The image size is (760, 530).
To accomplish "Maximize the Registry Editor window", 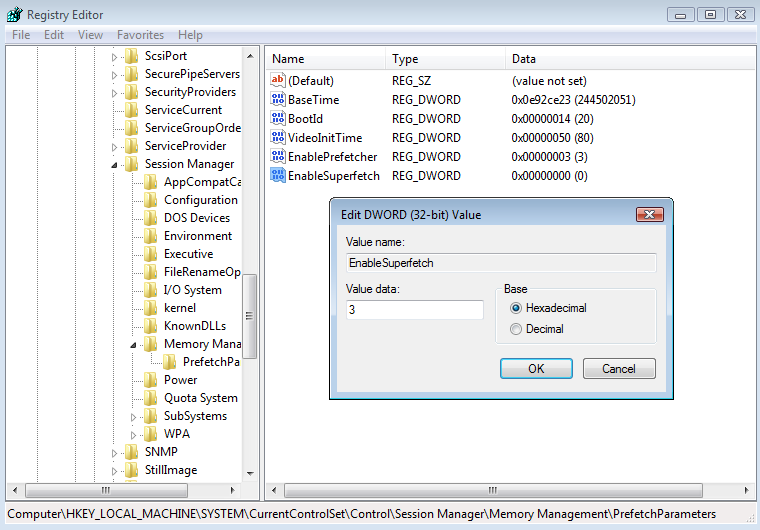I will point(711,15).
